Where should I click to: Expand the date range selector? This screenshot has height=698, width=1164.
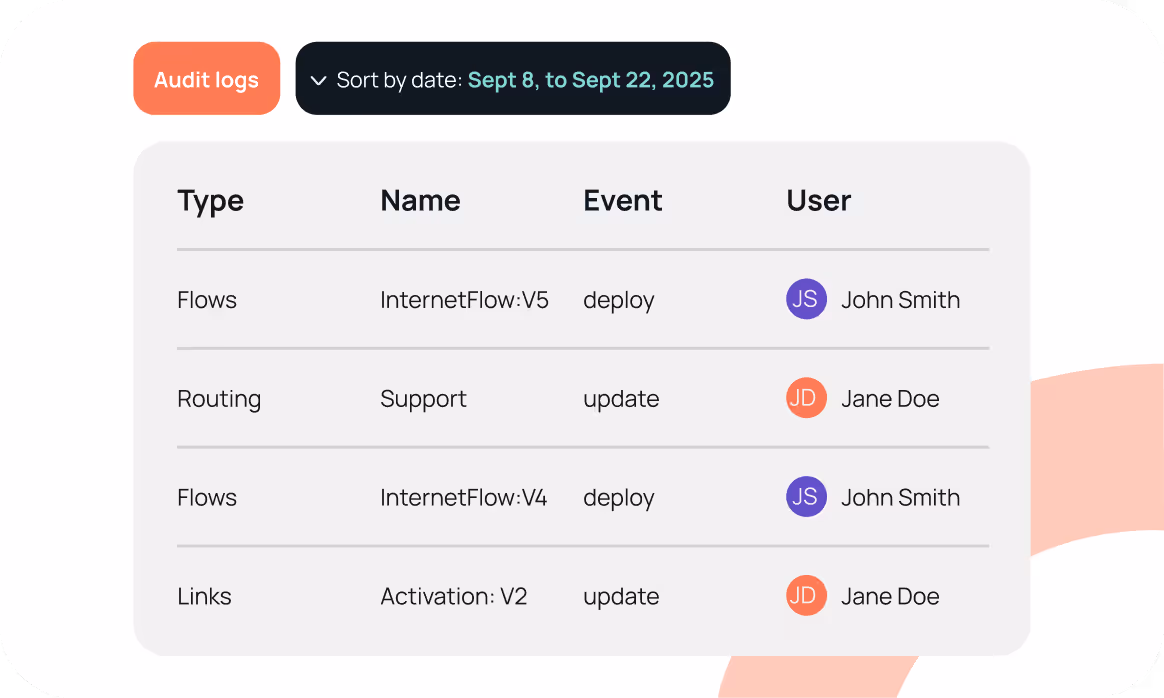pyautogui.click(x=512, y=79)
